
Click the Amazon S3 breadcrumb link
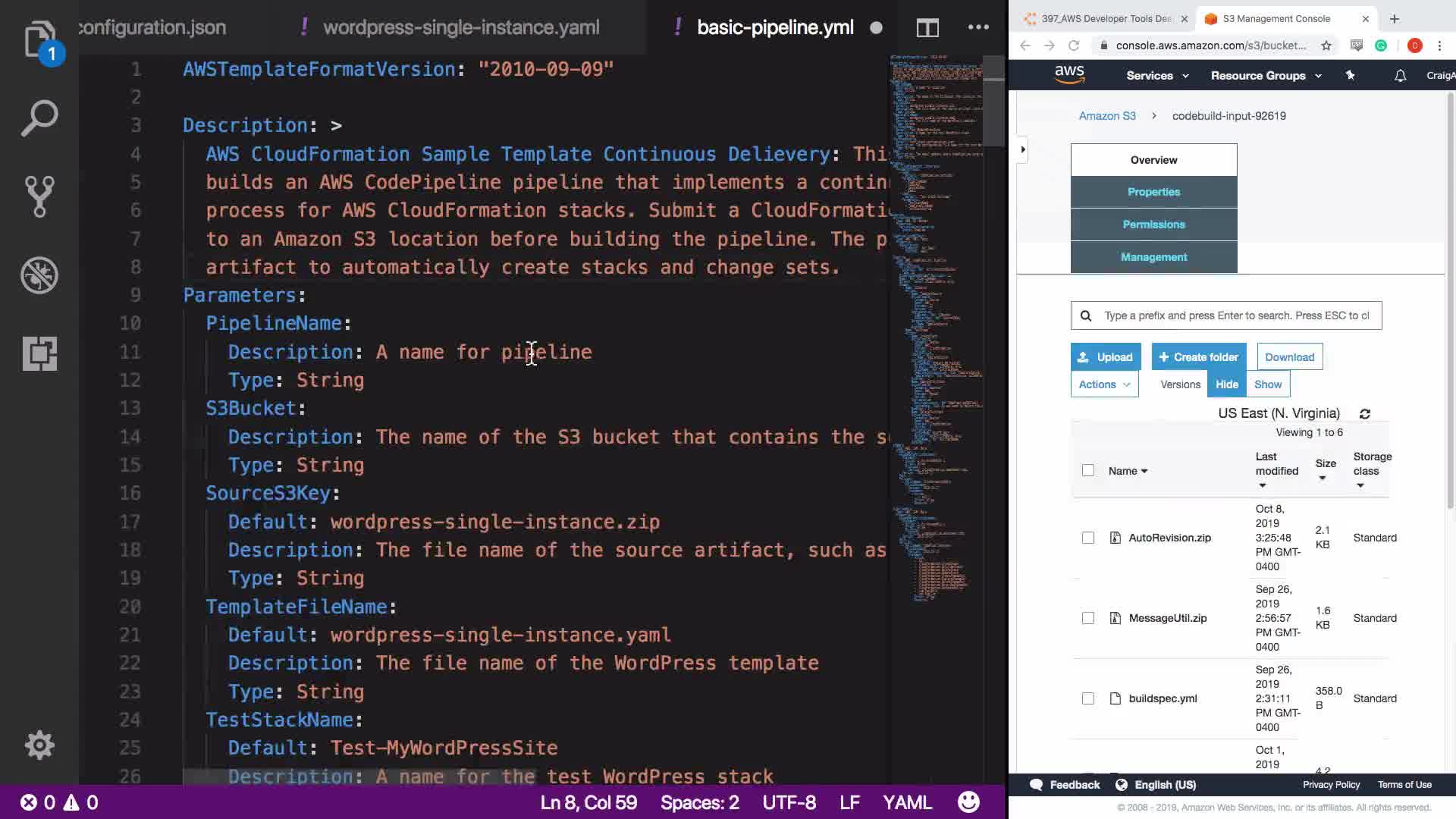(1106, 116)
